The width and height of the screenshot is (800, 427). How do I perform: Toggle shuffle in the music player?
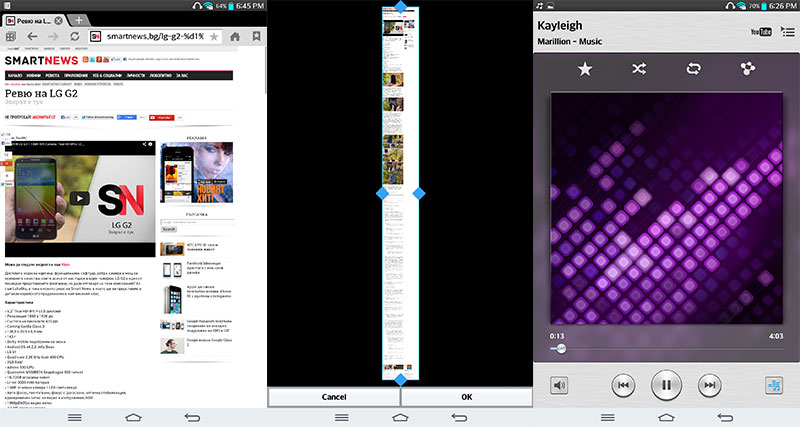coord(638,69)
